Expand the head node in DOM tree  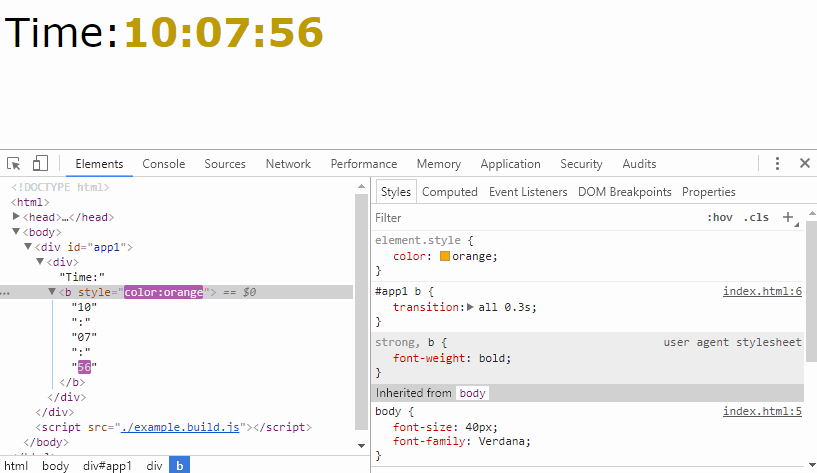click(16, 216)
